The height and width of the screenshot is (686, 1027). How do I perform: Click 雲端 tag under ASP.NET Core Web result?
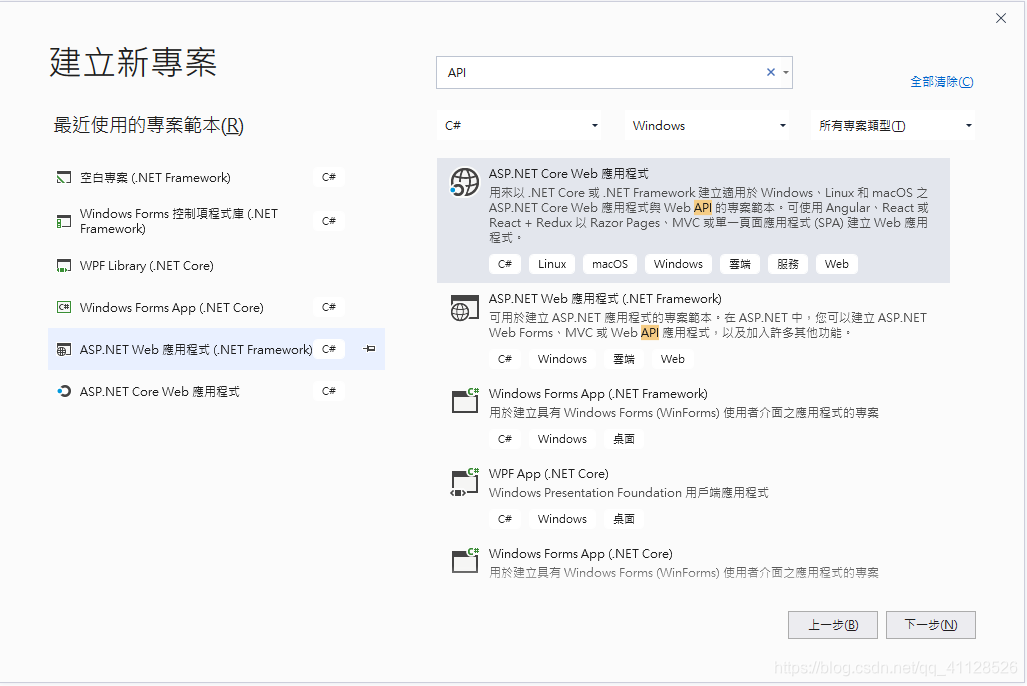point(739,264)
